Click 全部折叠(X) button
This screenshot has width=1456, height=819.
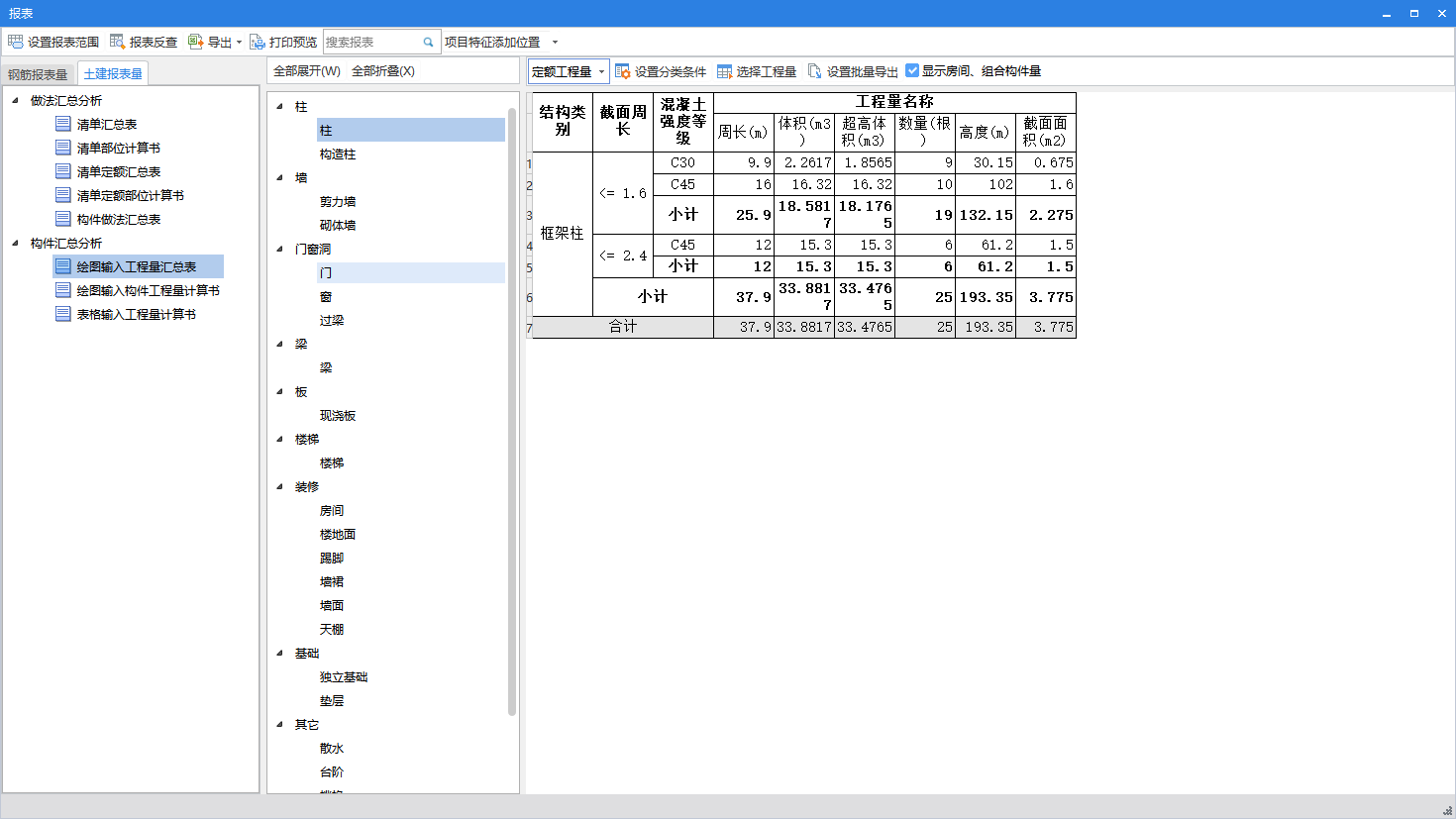383,71
